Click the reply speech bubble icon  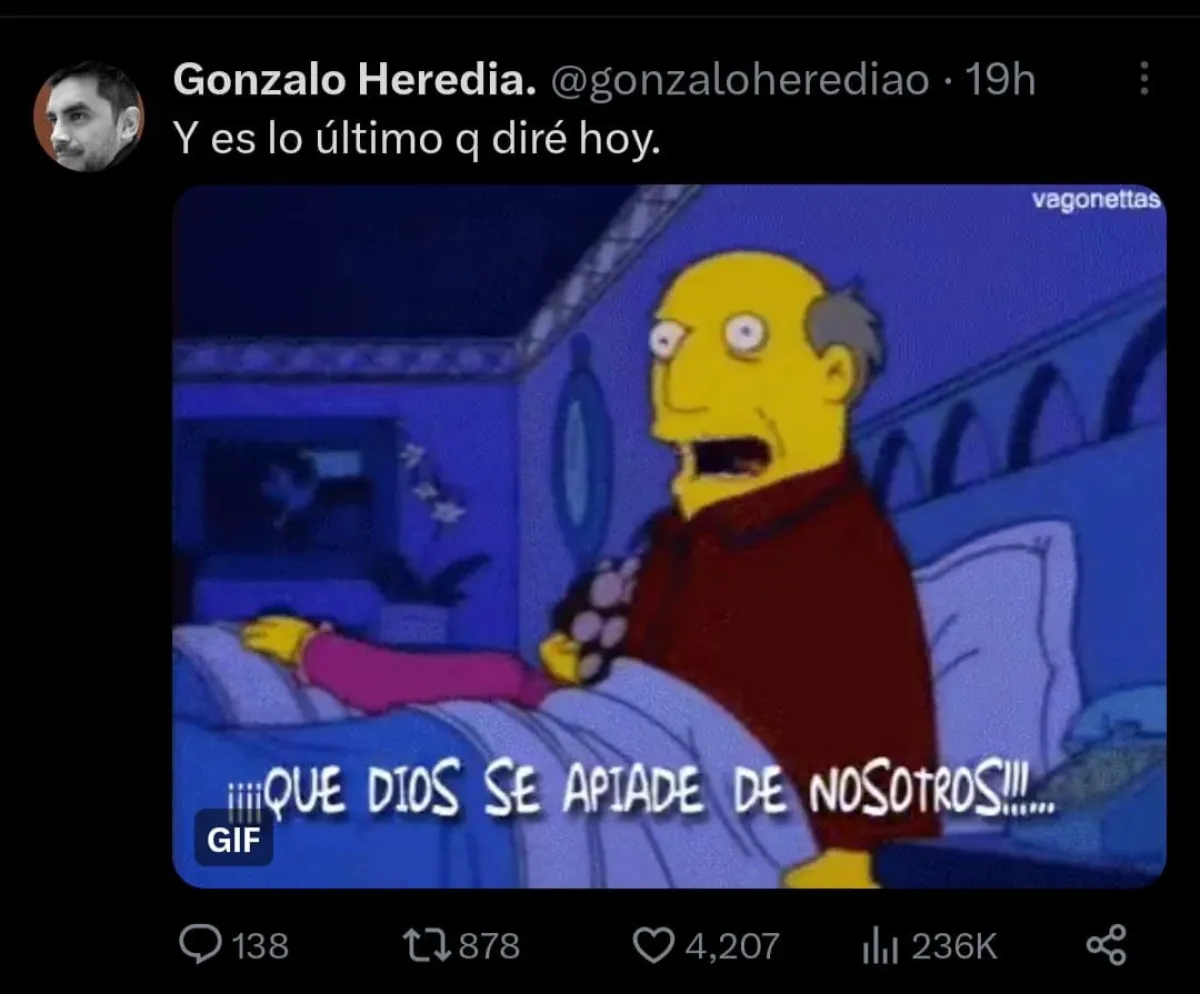point(200,944)
